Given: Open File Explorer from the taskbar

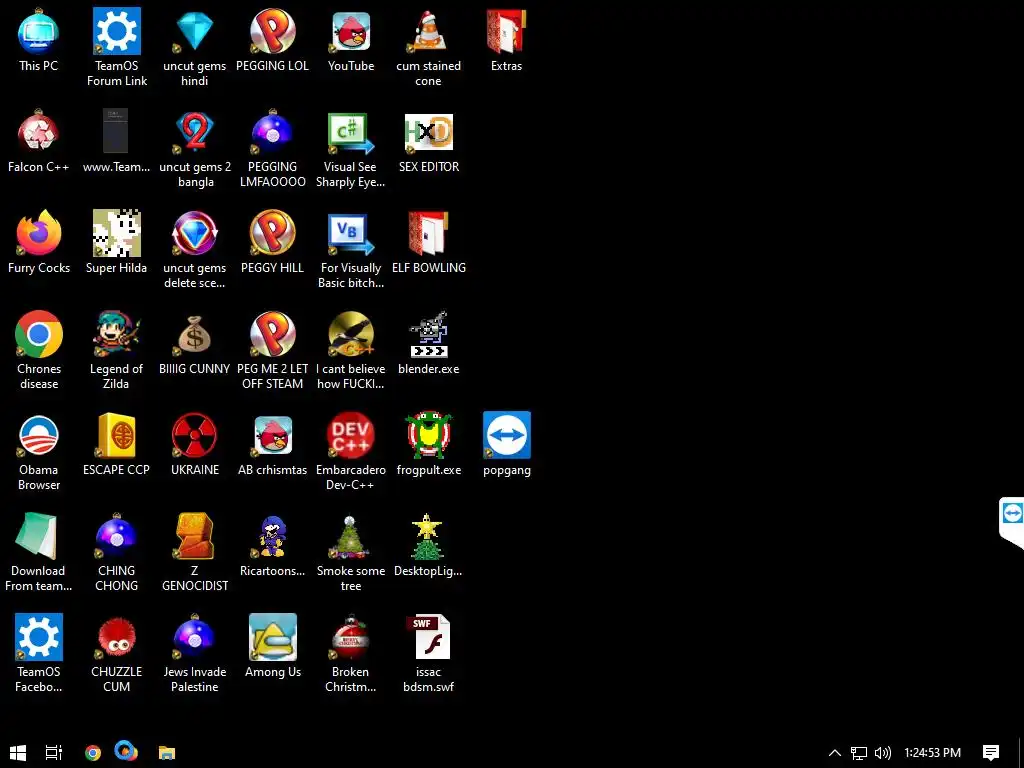Looking at the screenshot, I should tap(167, 752).
